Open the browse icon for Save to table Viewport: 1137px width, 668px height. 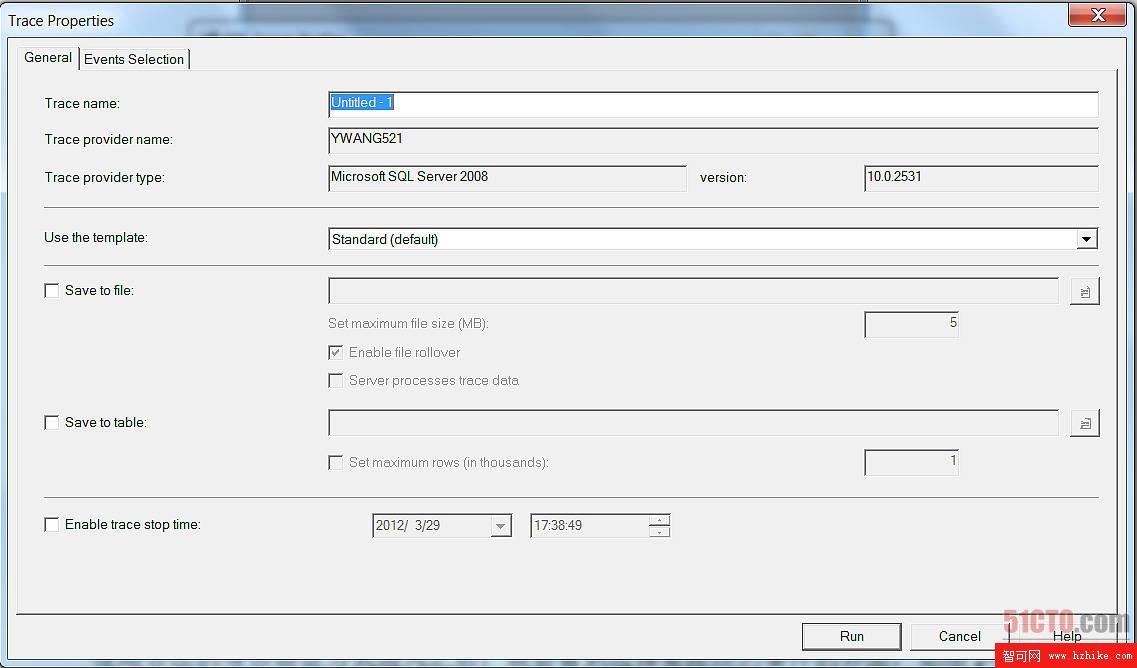coord(1085,423)
